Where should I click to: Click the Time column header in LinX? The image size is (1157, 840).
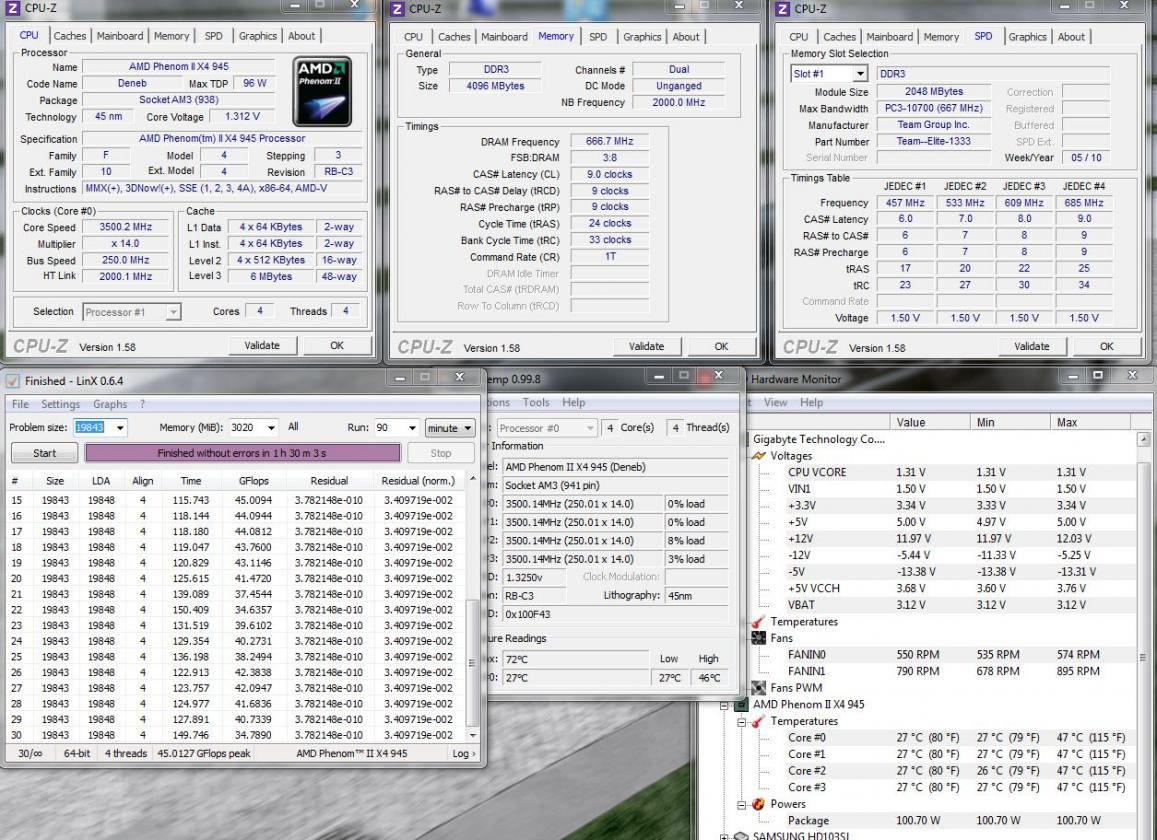point(190,481)
